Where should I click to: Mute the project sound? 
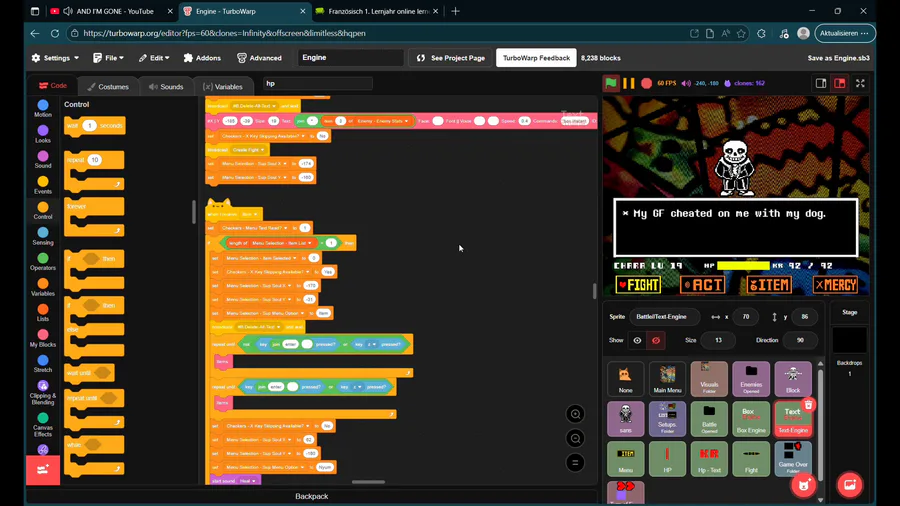coord(686,83)
